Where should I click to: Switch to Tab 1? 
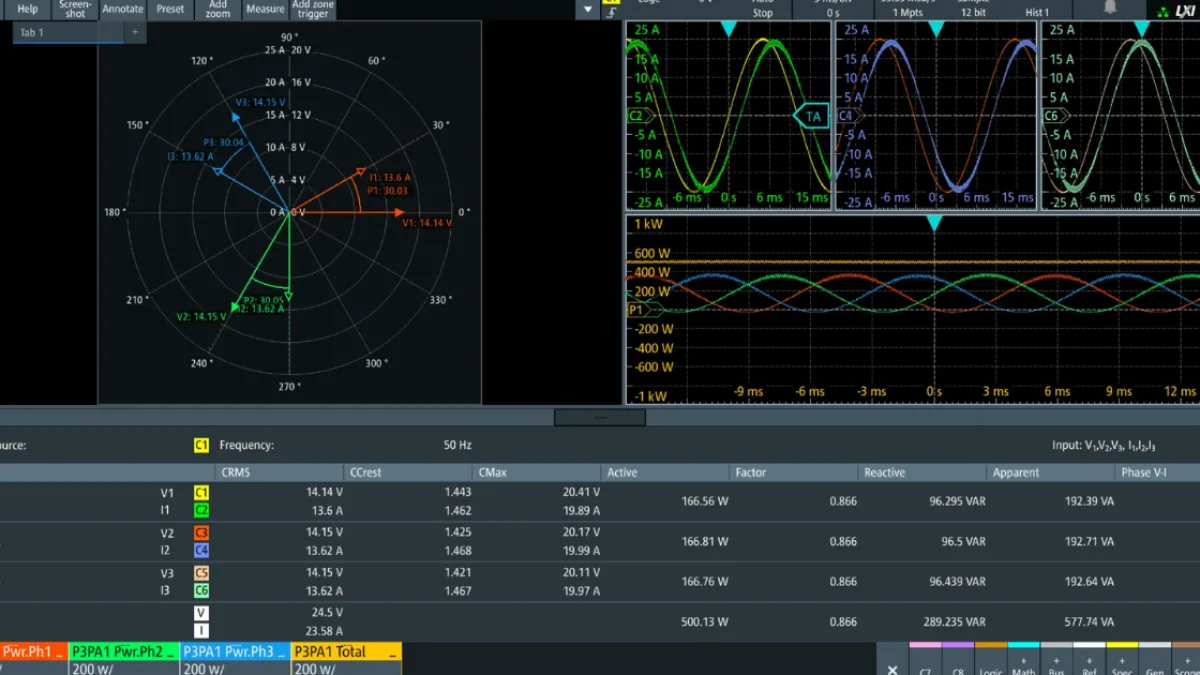pyautogui.click(x=68, y=32)
